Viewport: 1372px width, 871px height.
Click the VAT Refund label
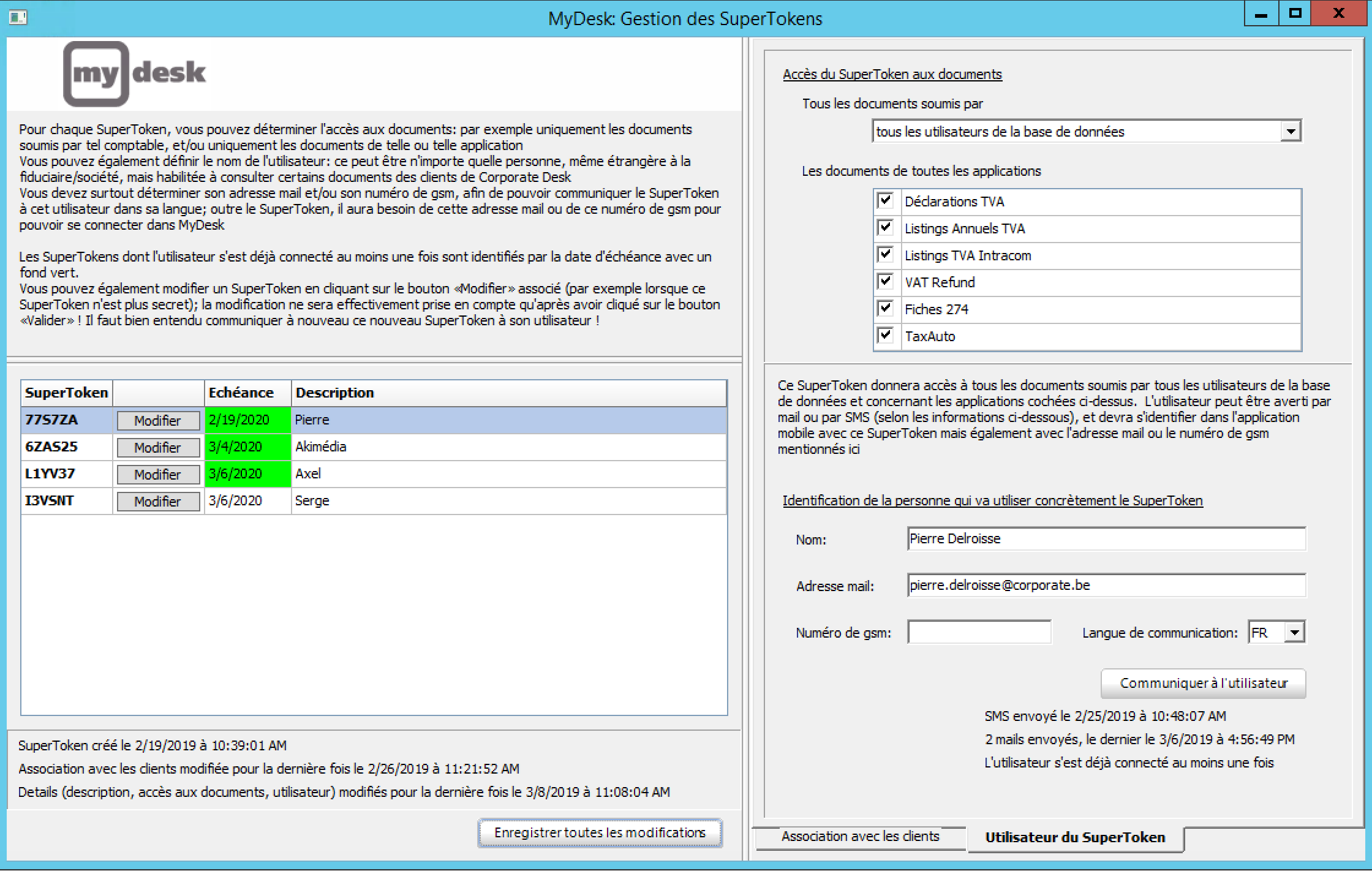[940, 282]
